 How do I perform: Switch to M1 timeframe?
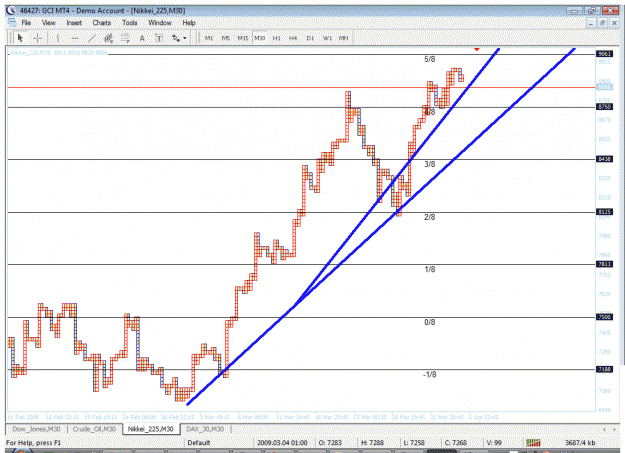click(208, 38)
